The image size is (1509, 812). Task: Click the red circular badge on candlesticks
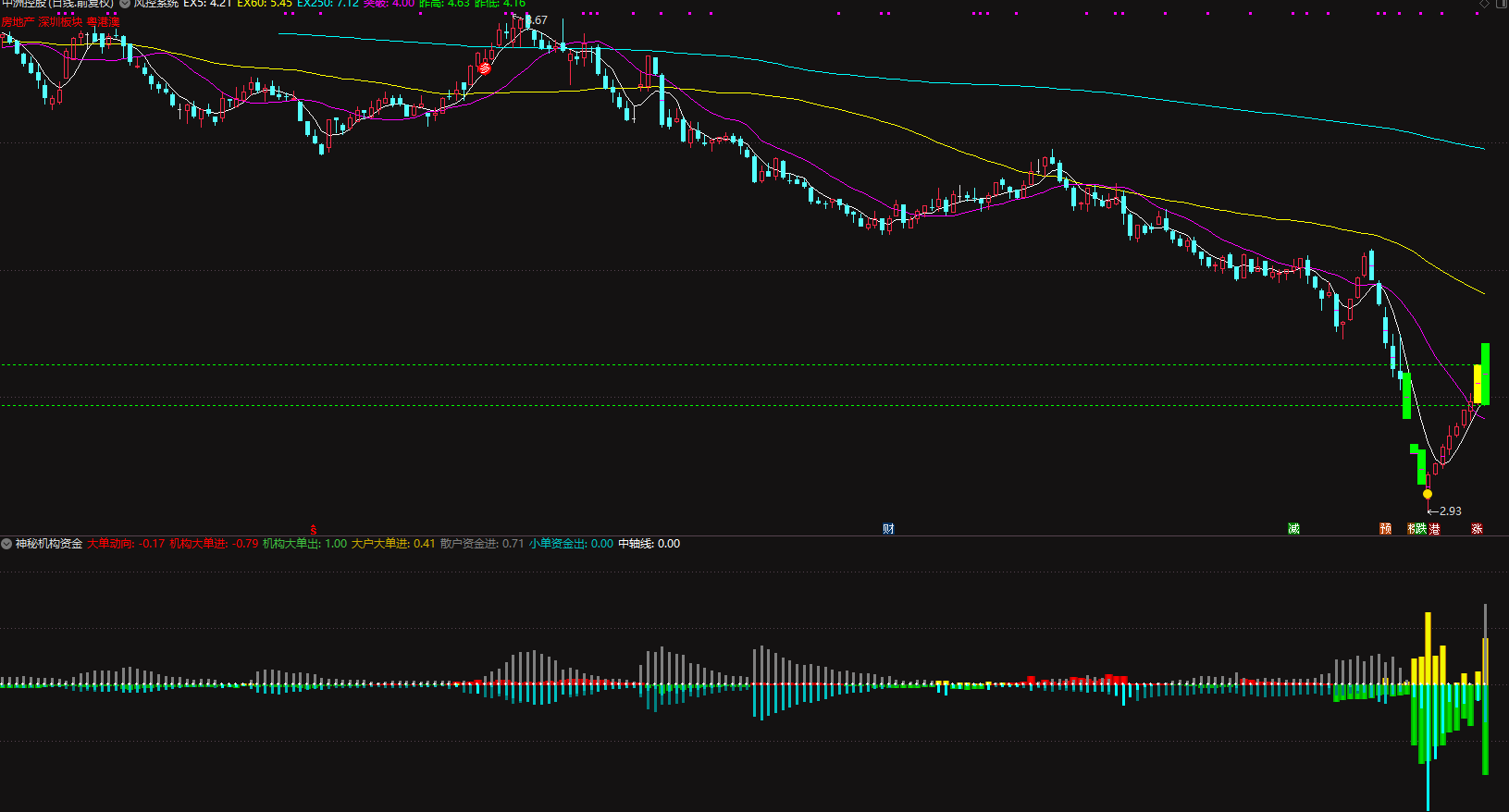(x=484, y=68)
